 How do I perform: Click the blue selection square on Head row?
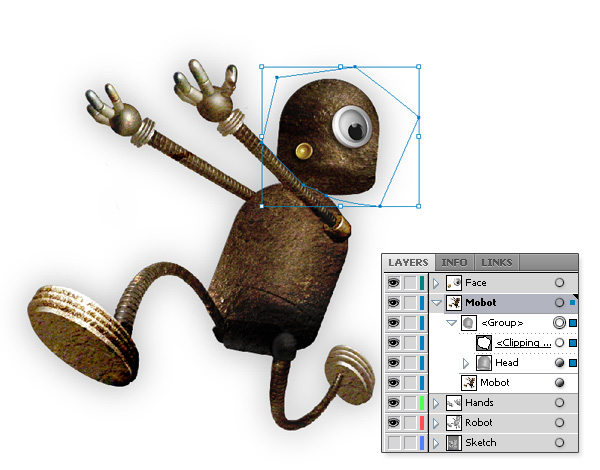[573, 363]
